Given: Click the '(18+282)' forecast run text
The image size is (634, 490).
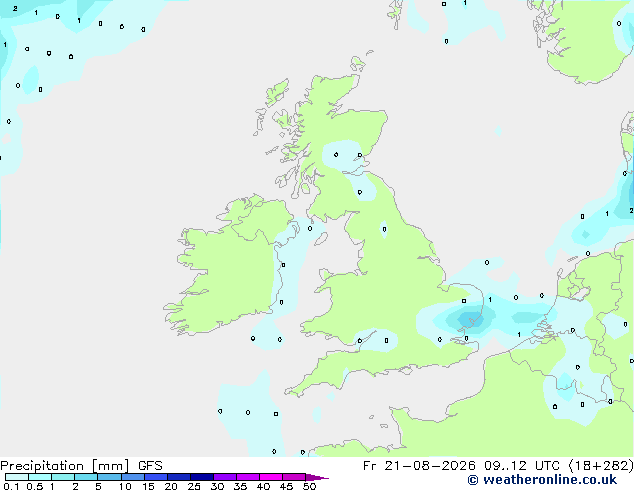Looking at the screenshot, I should click(x=601, y=466).
